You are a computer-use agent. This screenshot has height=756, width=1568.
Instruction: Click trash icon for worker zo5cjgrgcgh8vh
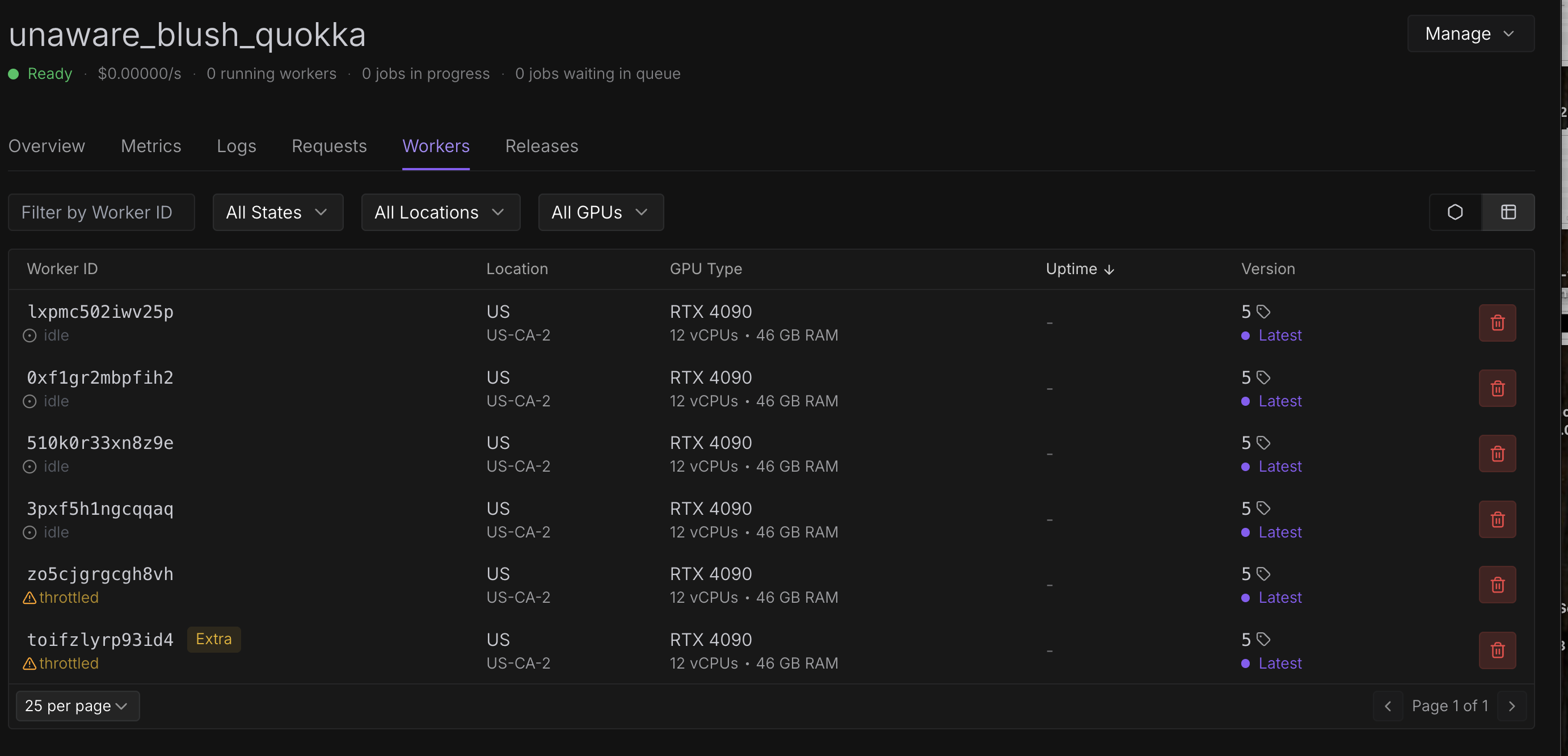pos(1497,585)
